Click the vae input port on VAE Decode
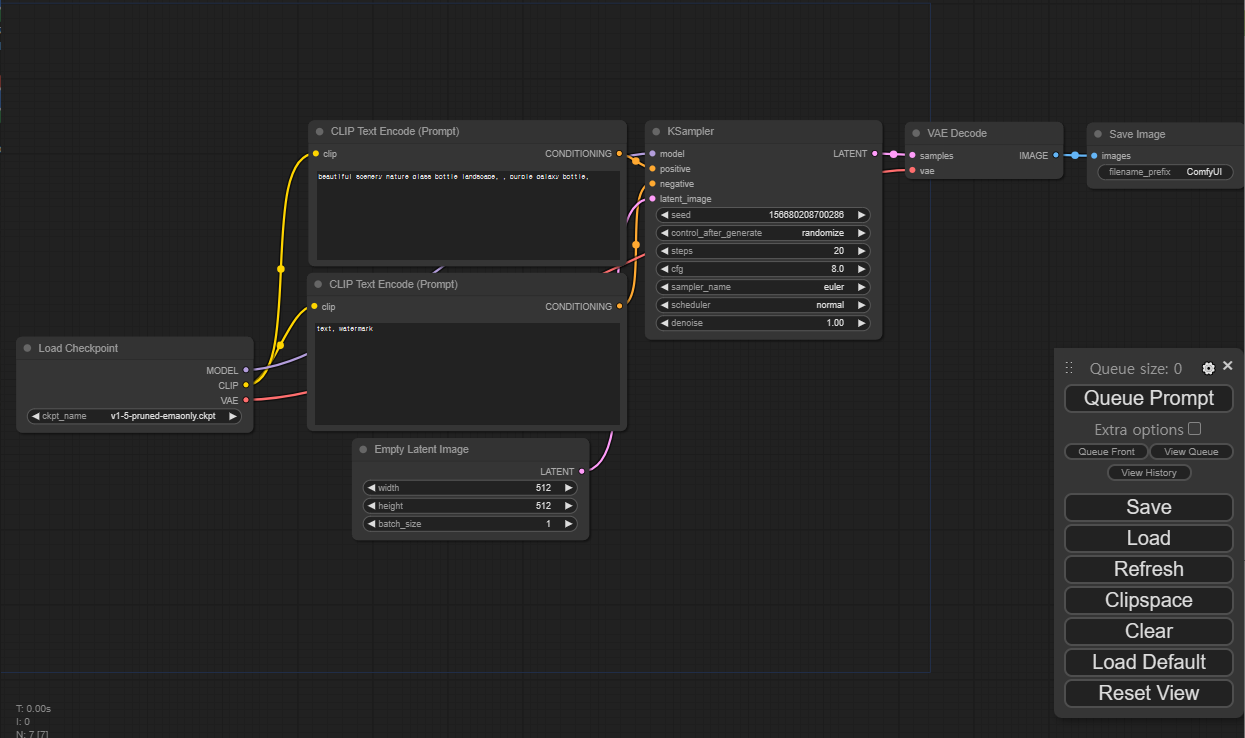1245x738 pixels. click(912, 171)
